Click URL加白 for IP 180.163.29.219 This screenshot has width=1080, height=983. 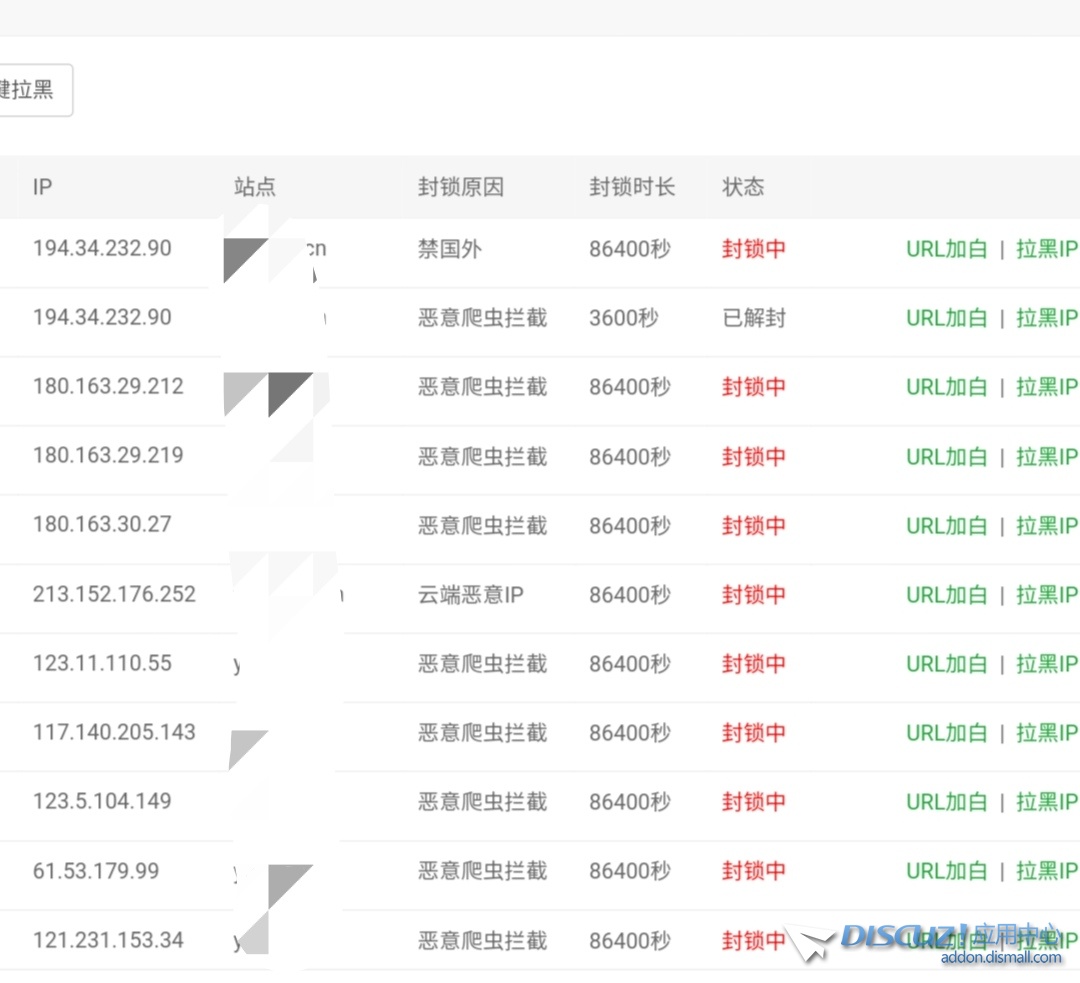tap(947, 457)
